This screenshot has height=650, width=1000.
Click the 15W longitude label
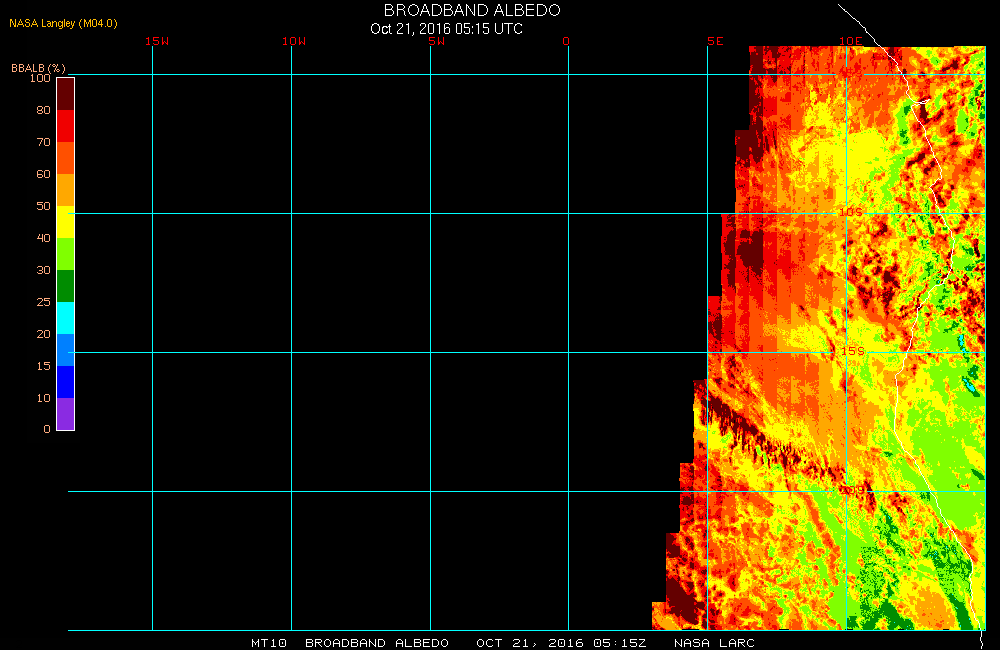pyautogui.click(x=156, y=42)
